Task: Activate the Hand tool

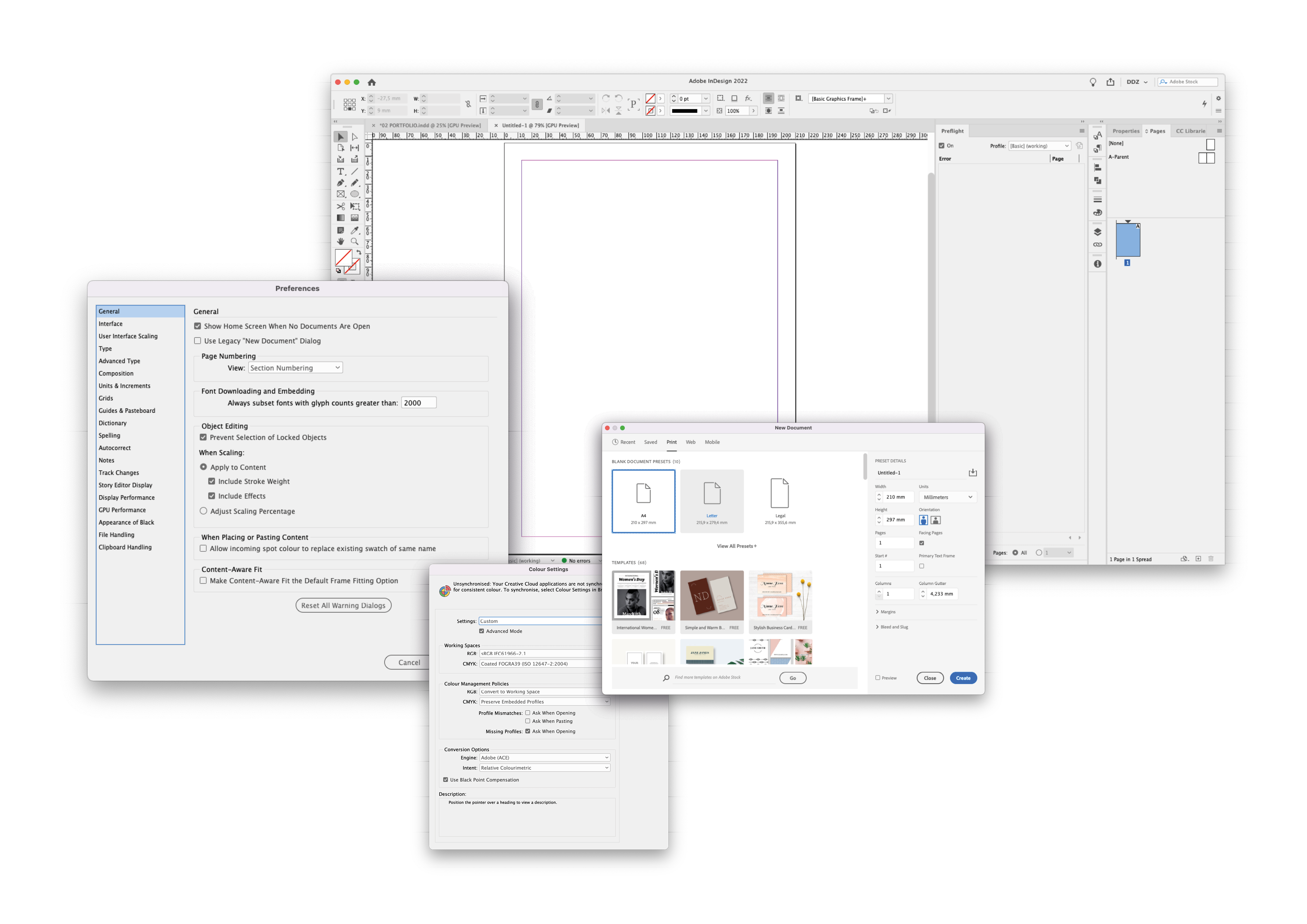Action: pos(341,240)
